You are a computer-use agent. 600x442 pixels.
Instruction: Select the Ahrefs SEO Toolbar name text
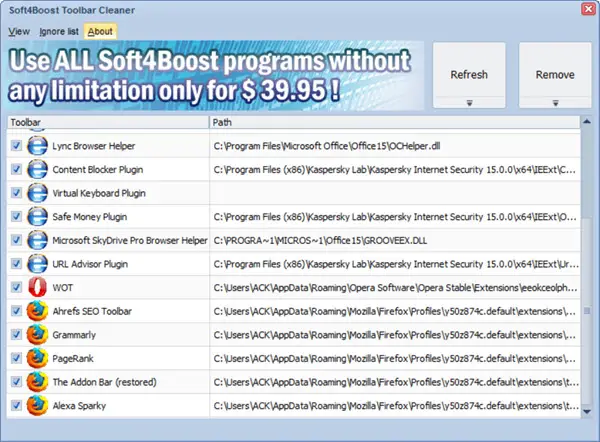point(92,311)
